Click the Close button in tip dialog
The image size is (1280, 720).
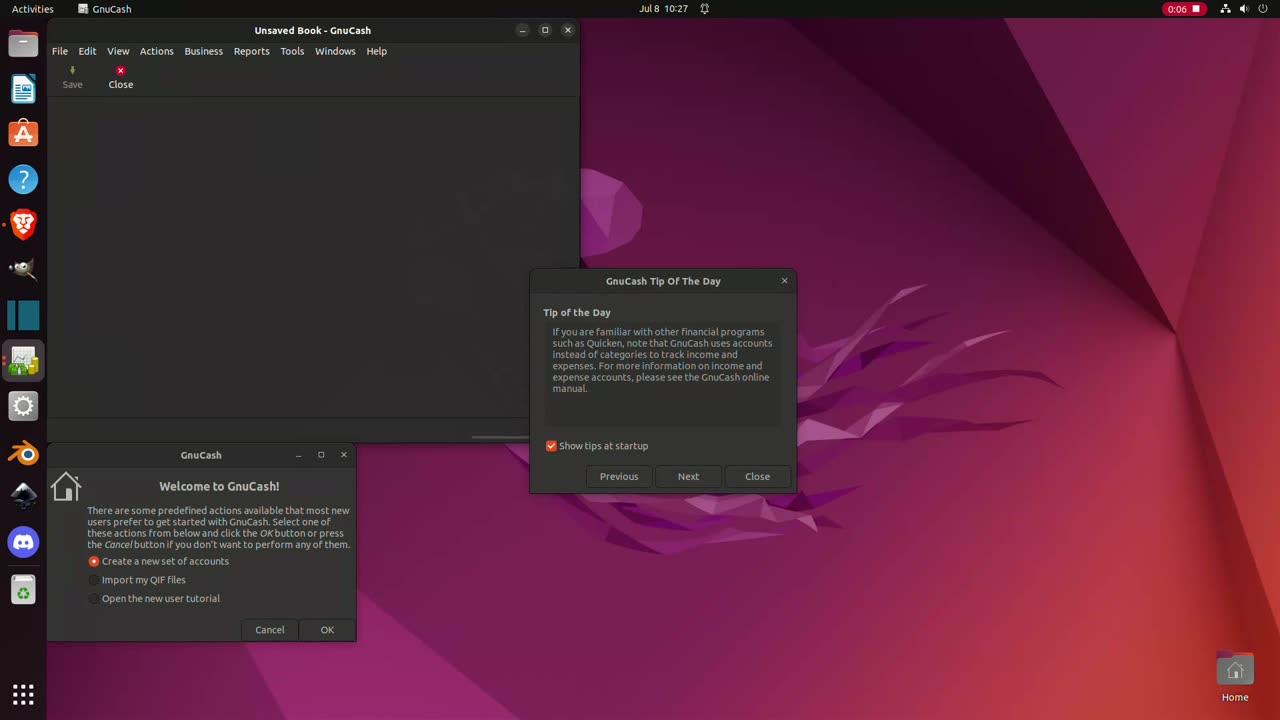pos(757,477)
